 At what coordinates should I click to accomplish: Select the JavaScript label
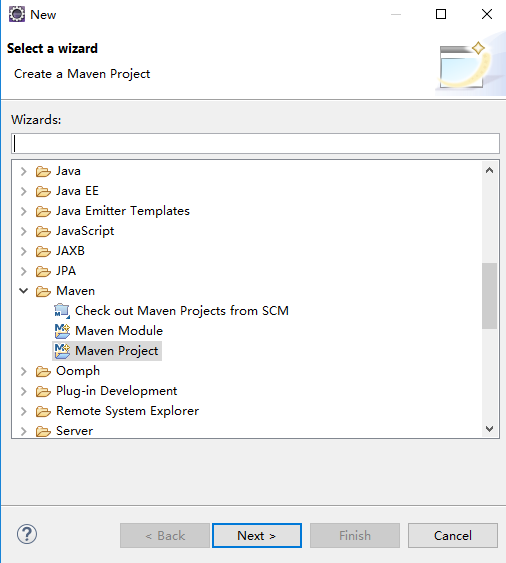pos(85,231)
